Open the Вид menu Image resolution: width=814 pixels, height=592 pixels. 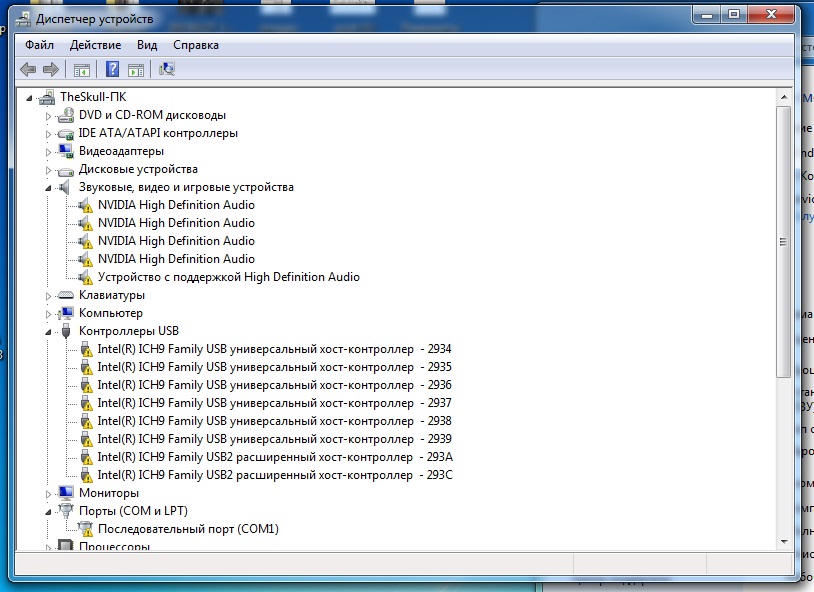tap(147, 45)
